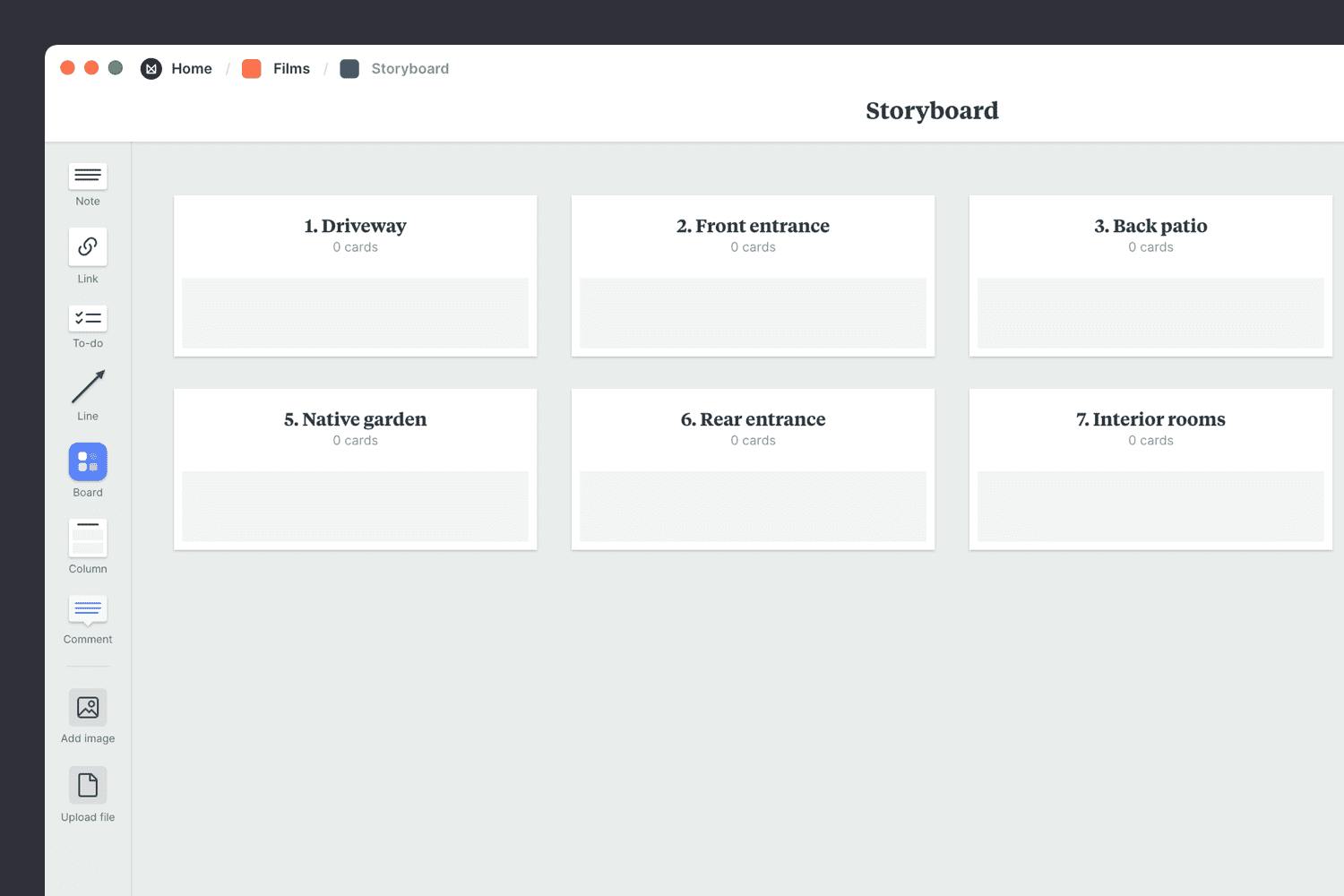Viewport: 1344px width, 896px height.
Task: Select the 5. Native garden title
Action: (355, 419)
